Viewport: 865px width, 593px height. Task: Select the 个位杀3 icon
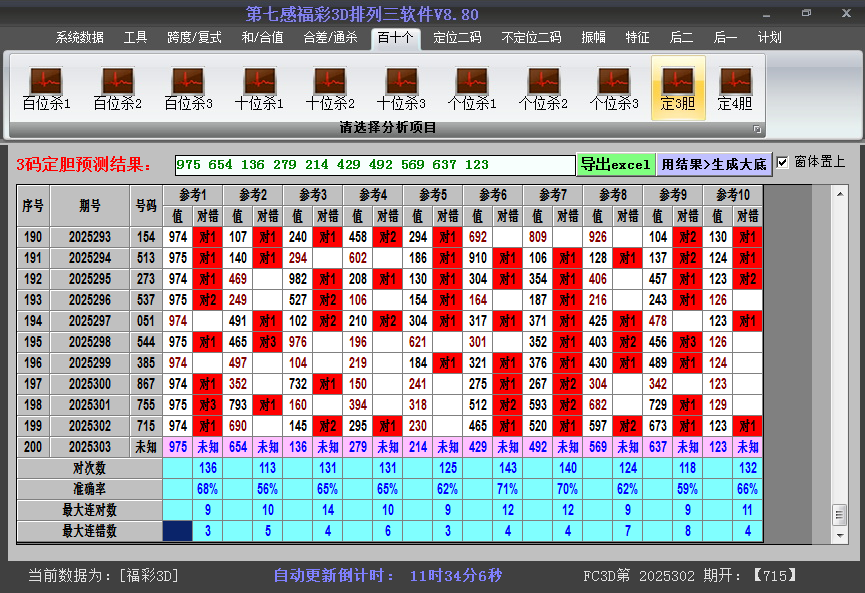coord(614,88)
